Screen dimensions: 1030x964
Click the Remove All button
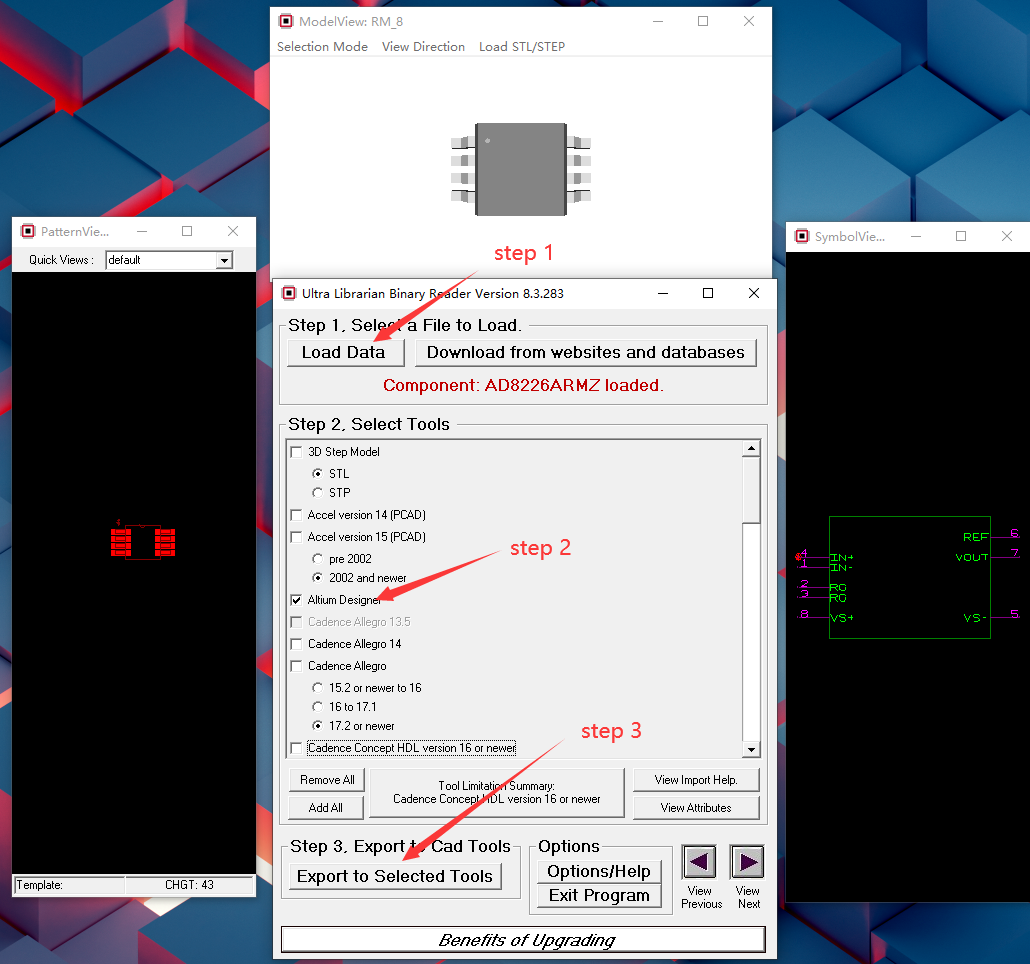pos(327,780)
